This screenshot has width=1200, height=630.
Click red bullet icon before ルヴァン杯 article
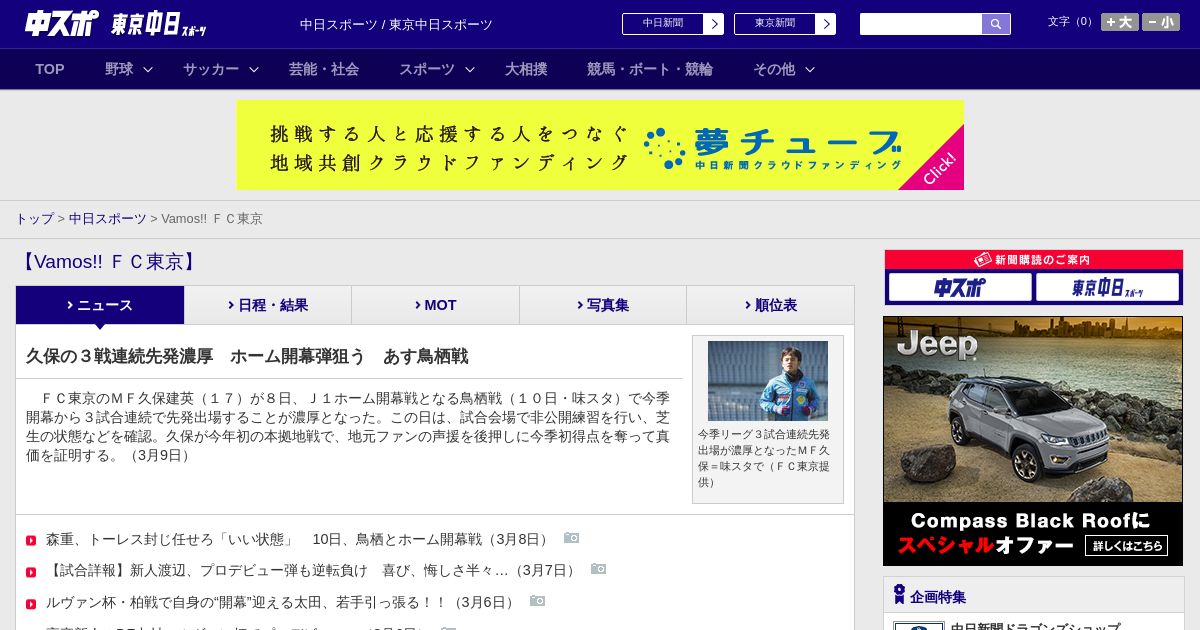[x=31, y=604]
